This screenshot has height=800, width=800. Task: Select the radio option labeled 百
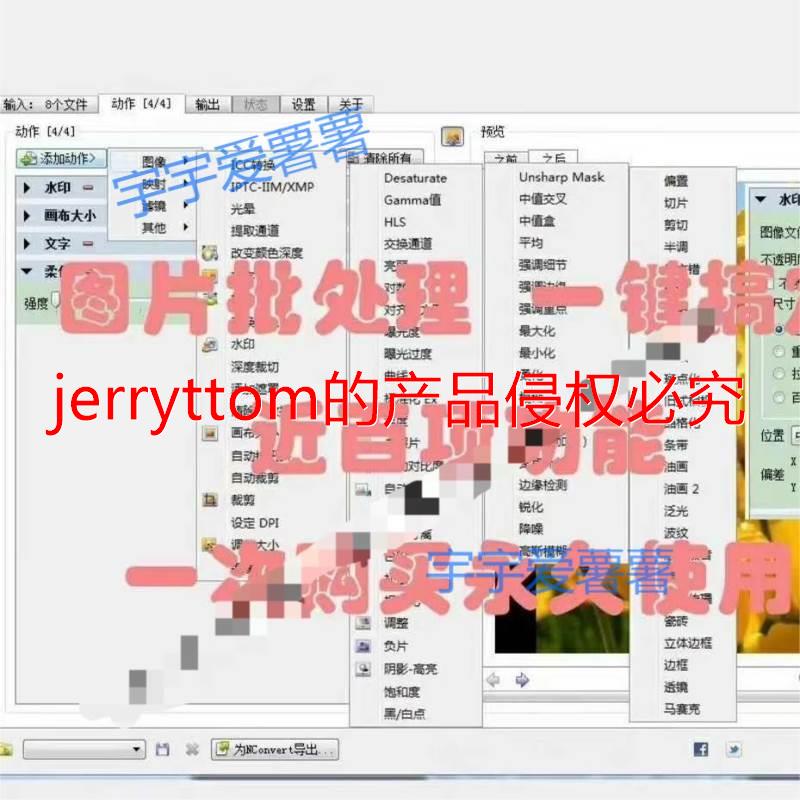pos(779,396)
